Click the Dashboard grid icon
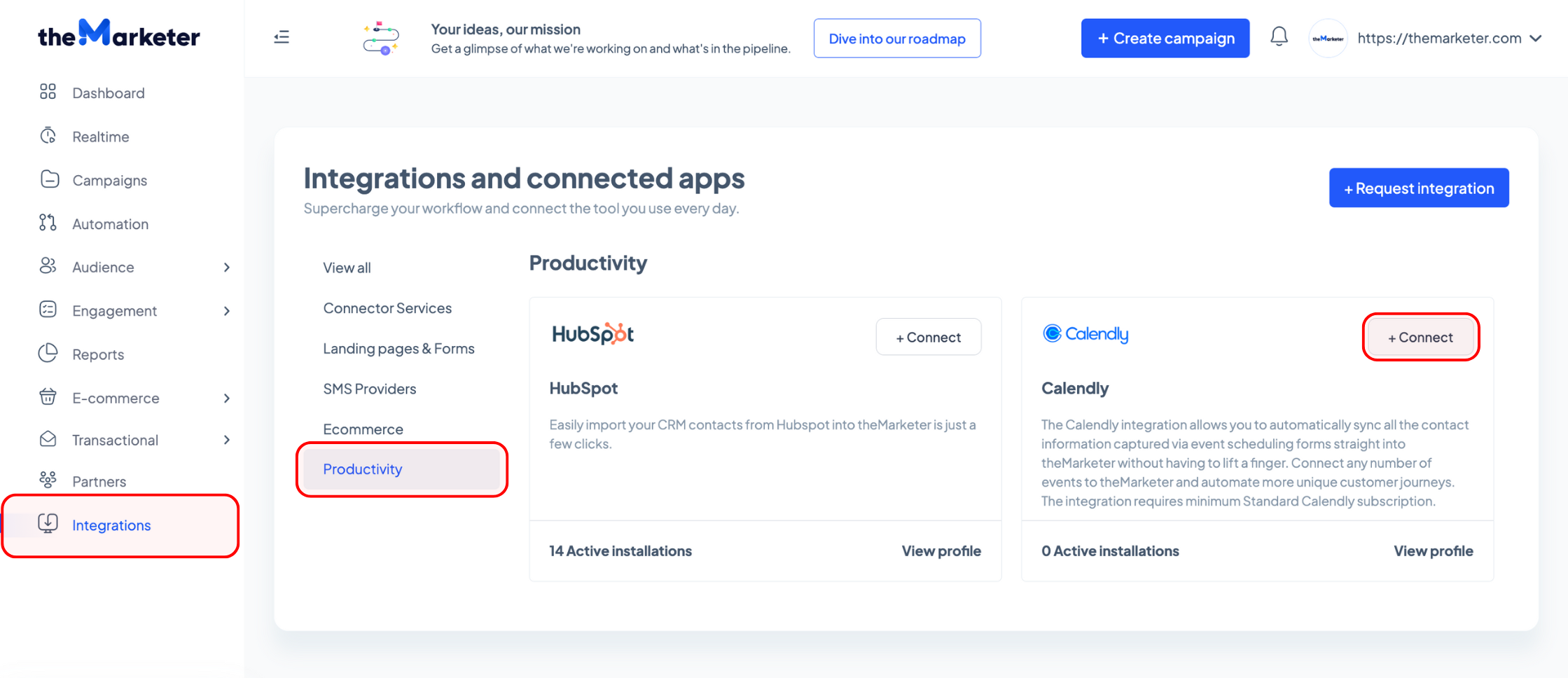Screen dimensions: 1568x678 pos(48,92)
